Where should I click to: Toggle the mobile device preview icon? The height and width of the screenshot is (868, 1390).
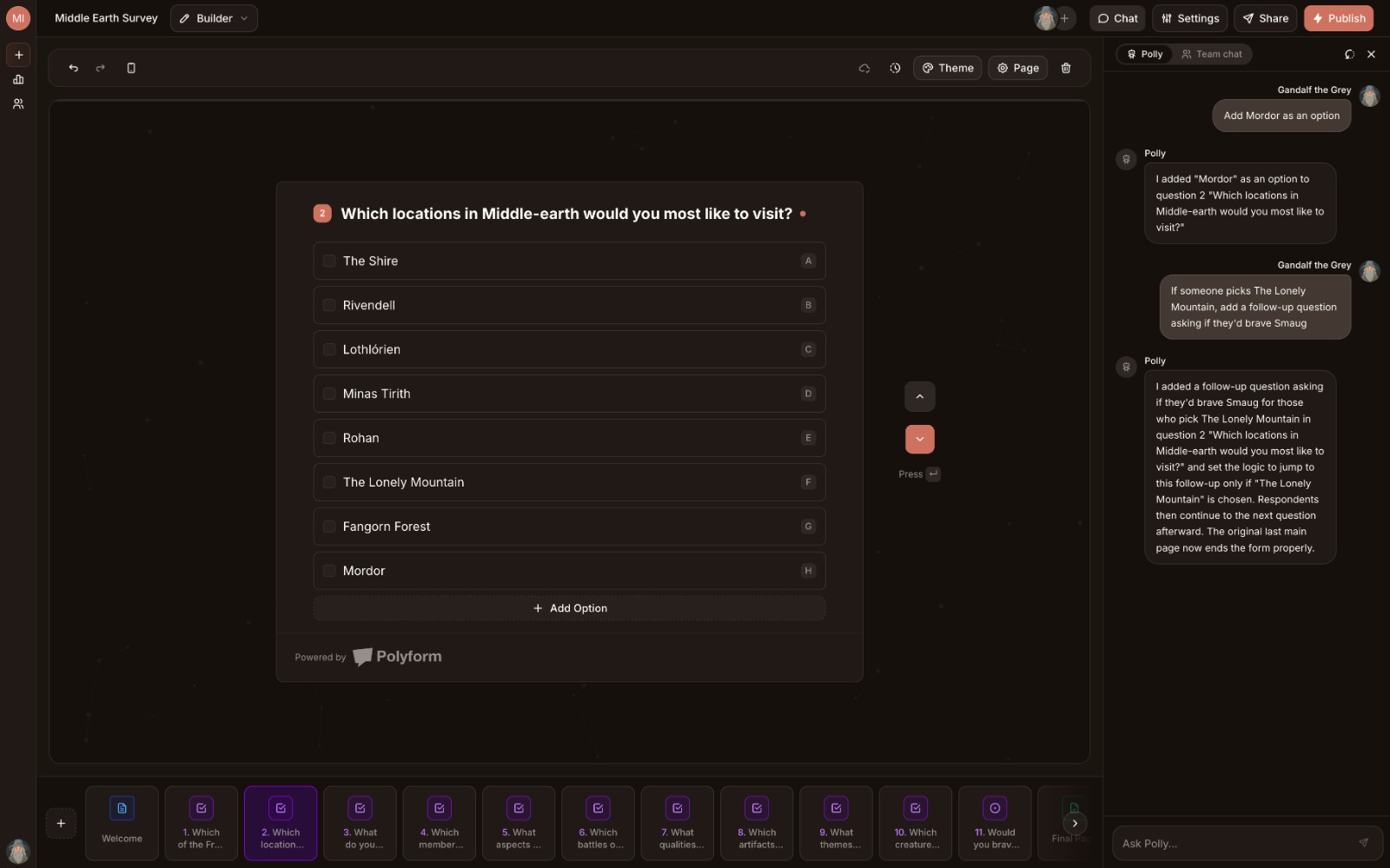131,68
